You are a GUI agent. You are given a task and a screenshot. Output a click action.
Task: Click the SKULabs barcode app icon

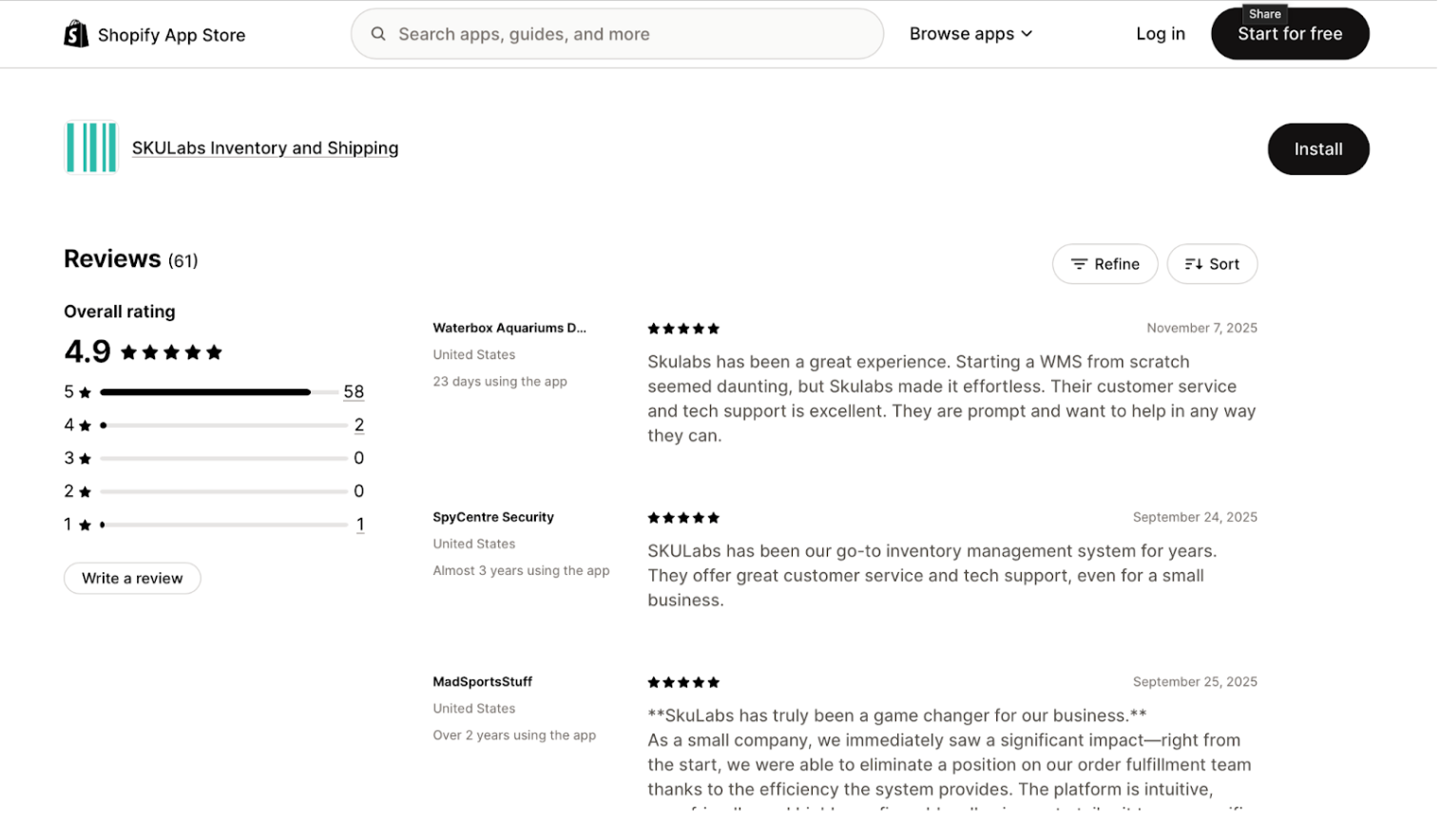coord(91,147)
